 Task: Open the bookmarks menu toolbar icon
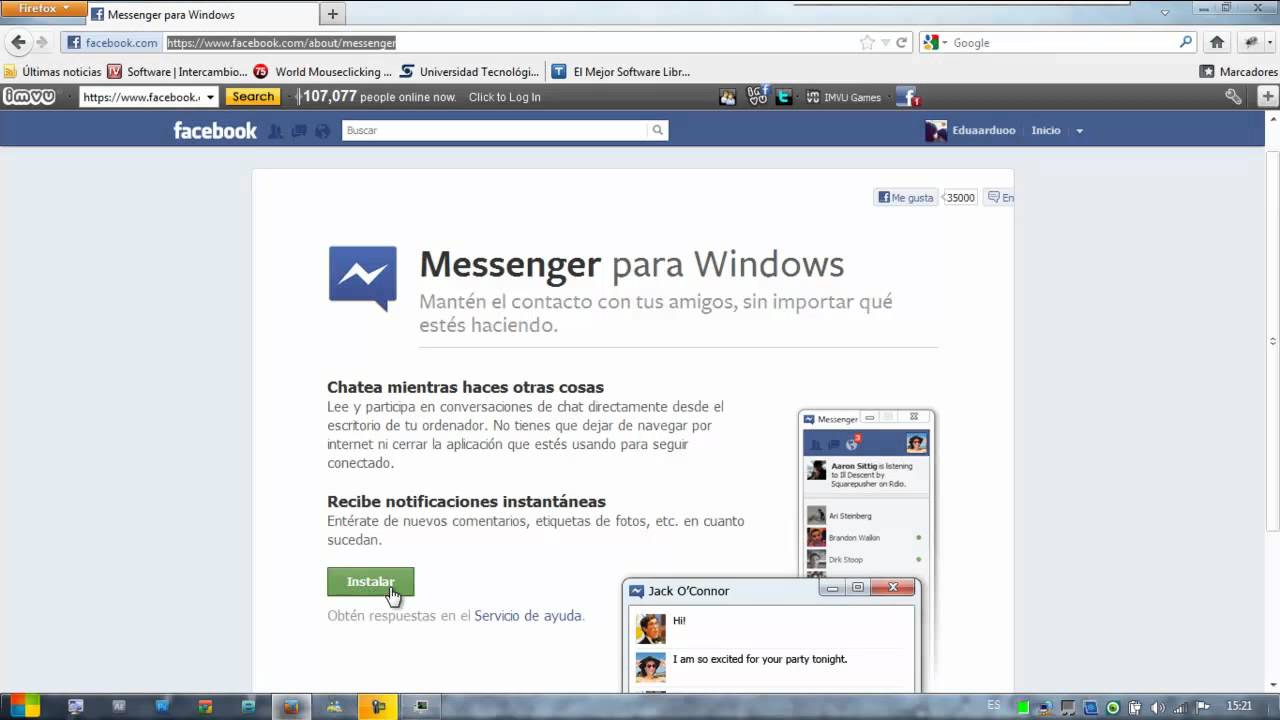pyautogui.click(x=1250, y=42)
